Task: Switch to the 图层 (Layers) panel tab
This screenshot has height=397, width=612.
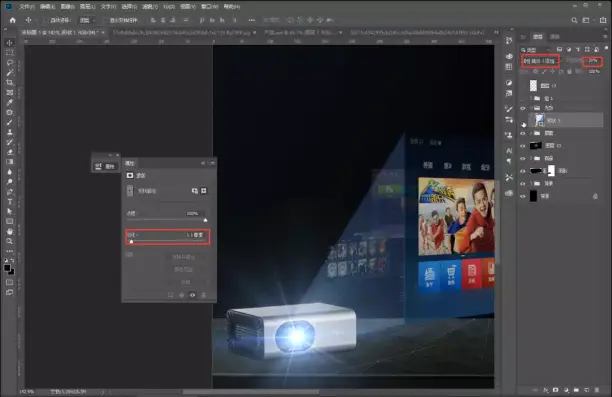Action: coord(538,36)
